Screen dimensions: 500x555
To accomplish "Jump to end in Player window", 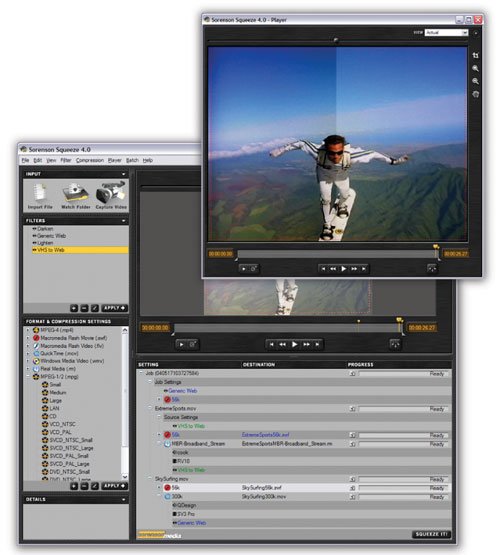I will [364, 269].
